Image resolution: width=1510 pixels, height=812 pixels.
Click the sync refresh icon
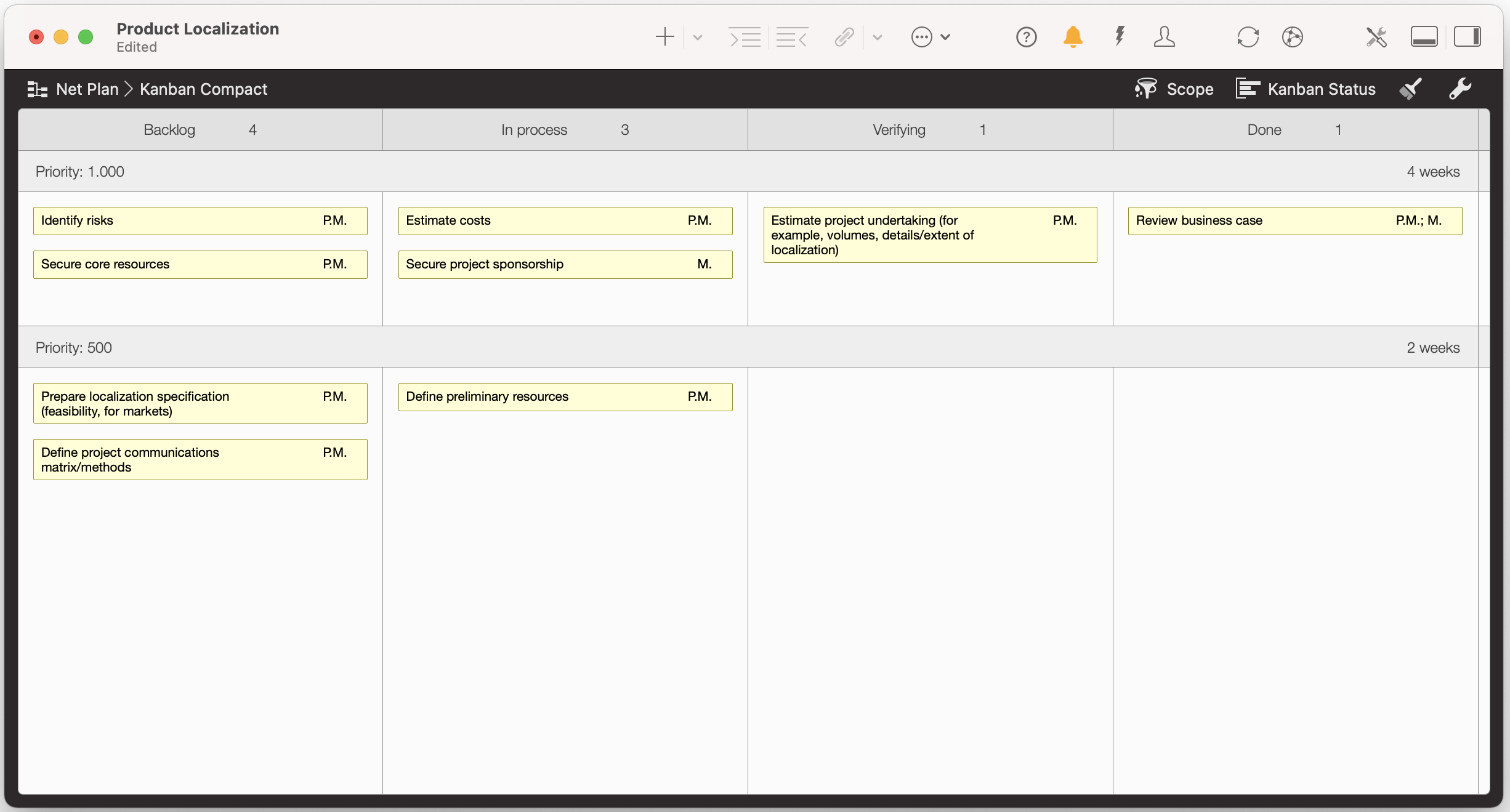point(1248,37)
